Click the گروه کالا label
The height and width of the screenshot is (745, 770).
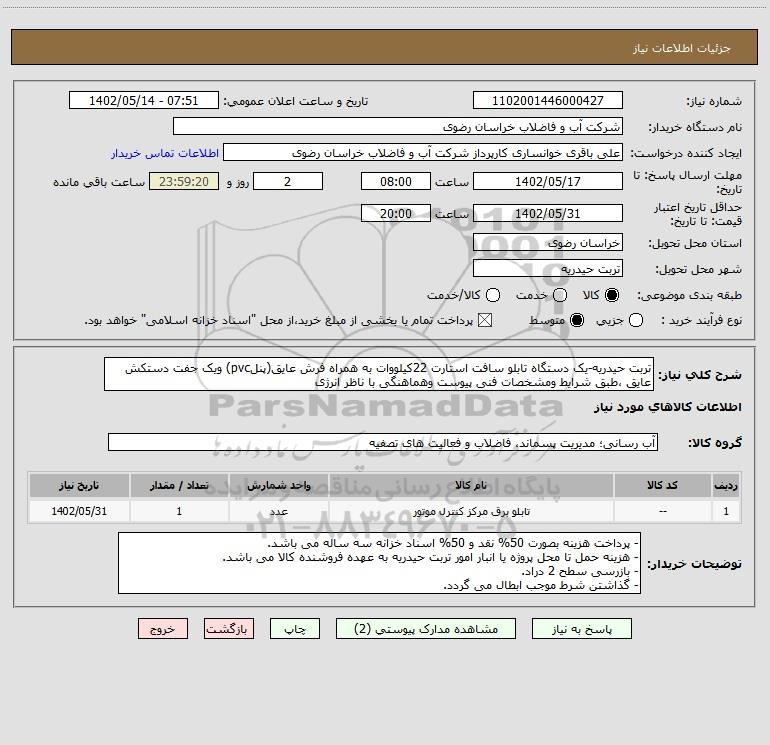(x=715, y=443)
